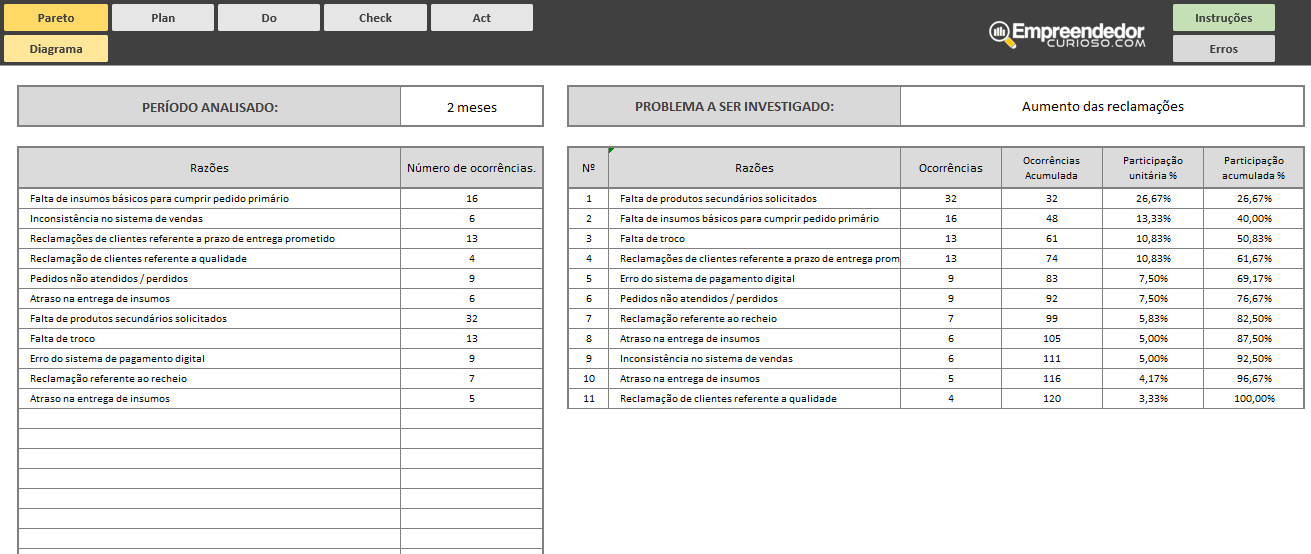Select left-table 'Falta de produtos secundários solicitados' cell

(210, 318)
